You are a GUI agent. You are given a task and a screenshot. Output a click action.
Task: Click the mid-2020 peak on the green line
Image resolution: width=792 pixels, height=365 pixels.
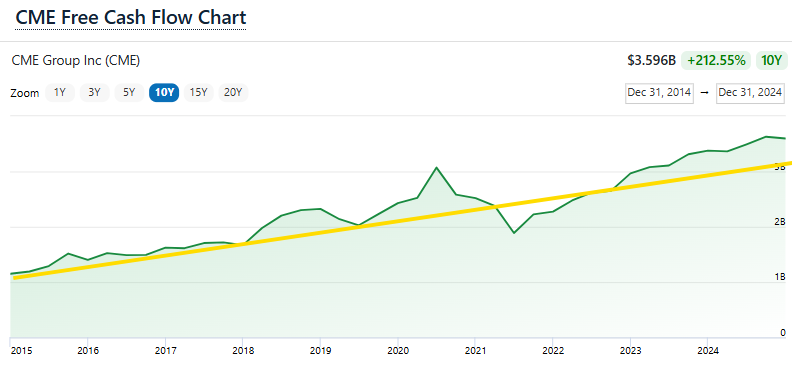[436, 168]
